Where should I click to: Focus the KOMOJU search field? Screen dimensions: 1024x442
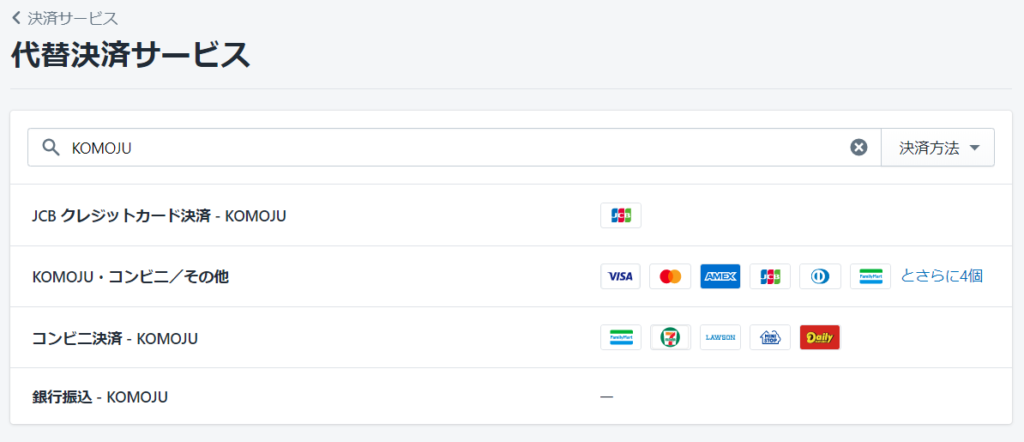pos(454,148)
